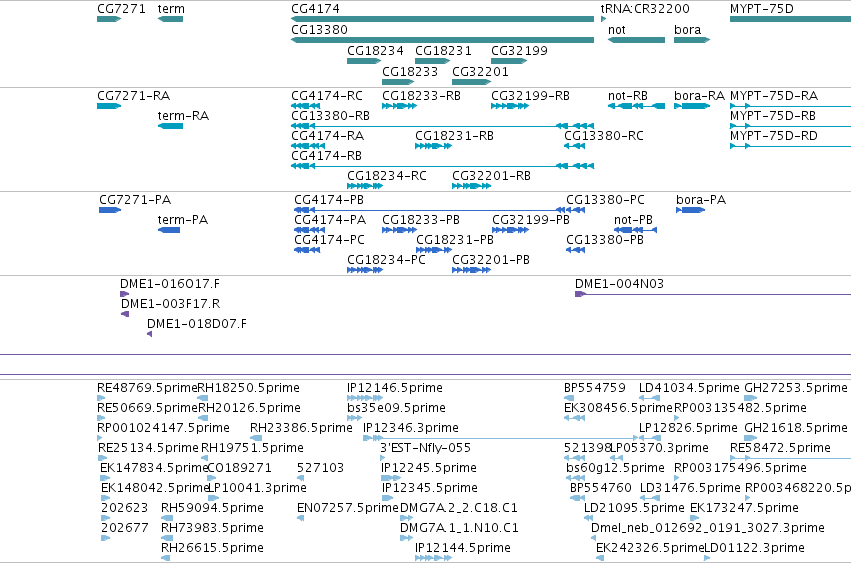The image size is (851, 563).
Task: Select the CG18231-RB transcript
Action: (x=433, y=146)
